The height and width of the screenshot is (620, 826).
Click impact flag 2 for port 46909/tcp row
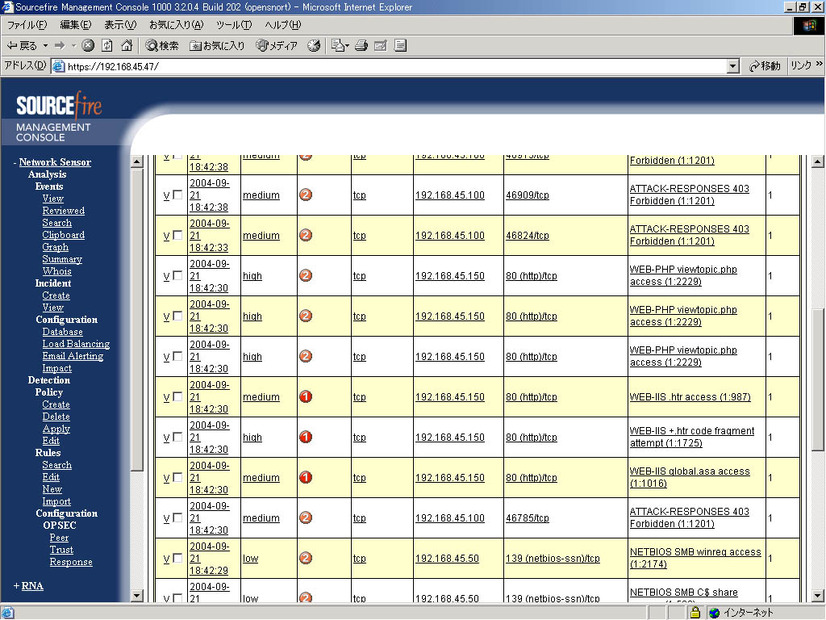(x=306, y=195)
